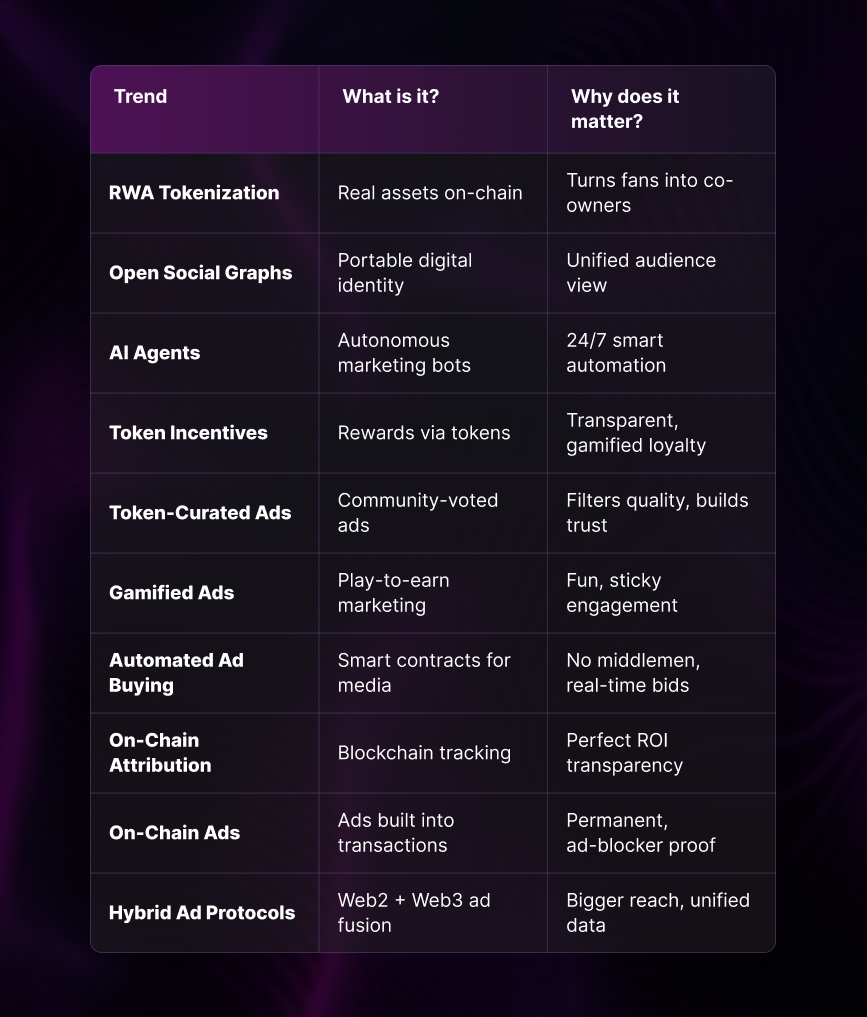
Task: Click the "Permanent, ad-blocker proof" cell
Action: click(641, 833)
